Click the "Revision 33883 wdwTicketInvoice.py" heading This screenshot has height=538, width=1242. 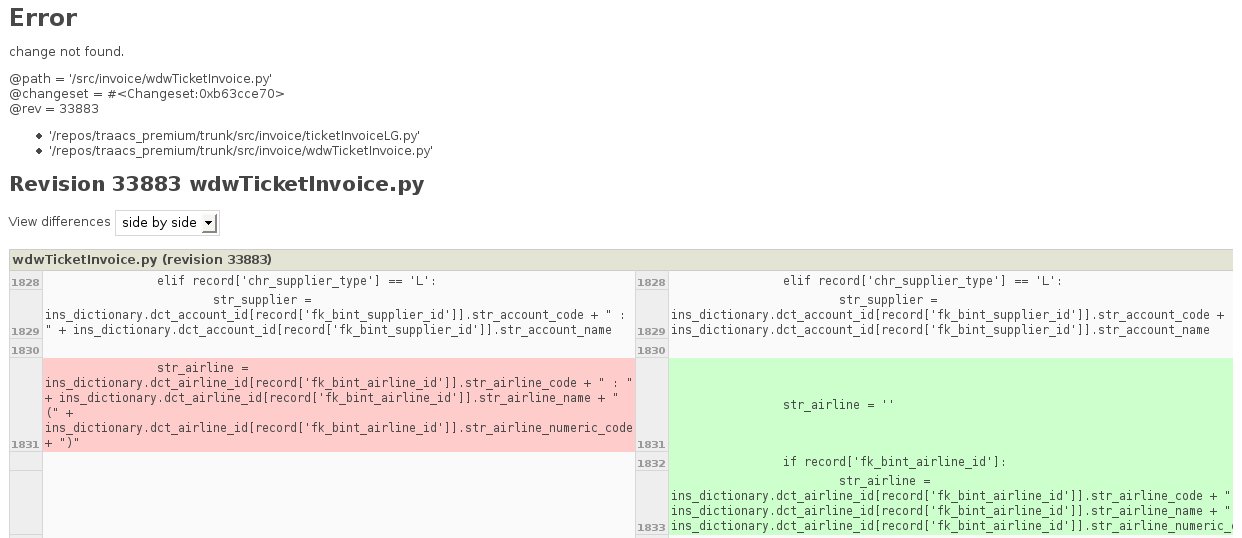(216, 185)
